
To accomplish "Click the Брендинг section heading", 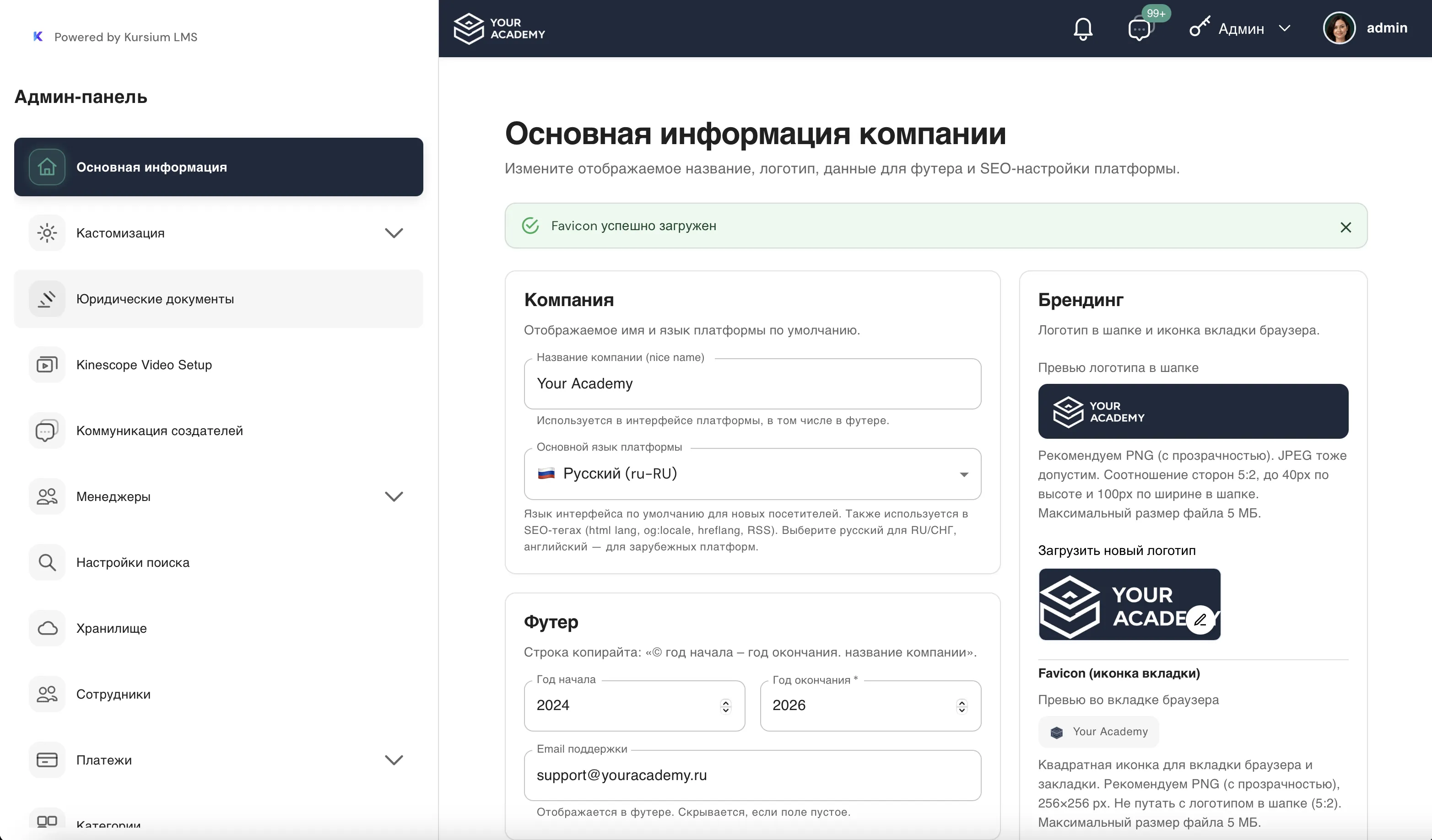I will [x=1080, y=300].
